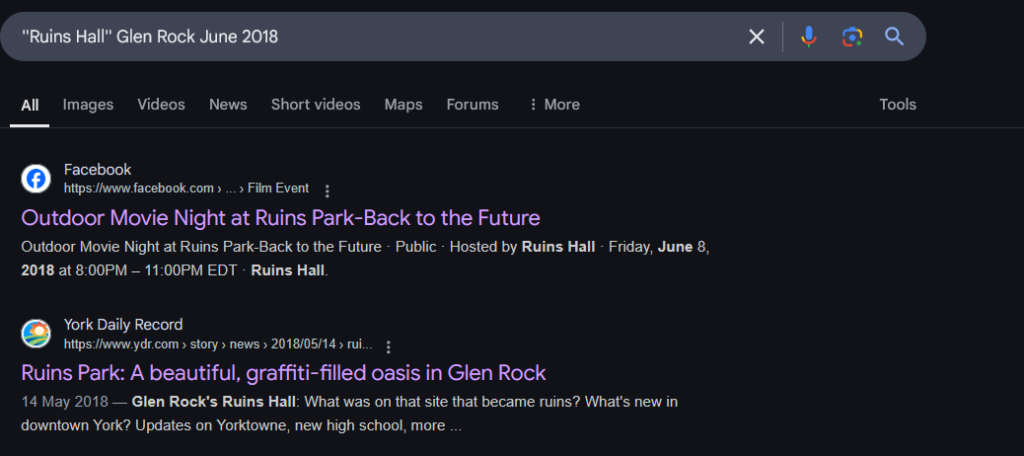Go to the Maps tab
The height and width of the screenshot is (456, 1024).
tap(403, 105)
